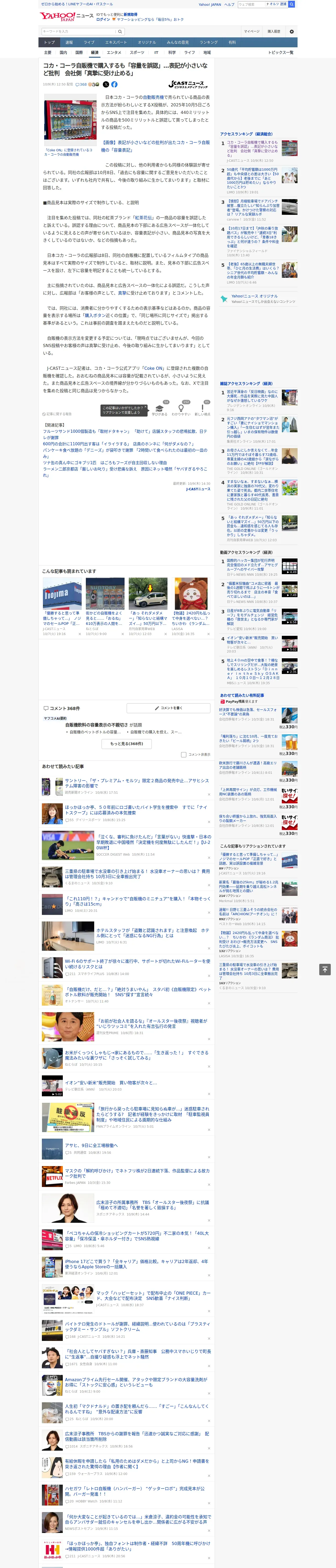
Task: Open paid article 欧米旅行客川さんが邁進！高級エリア出店
Action: point(248,766)
